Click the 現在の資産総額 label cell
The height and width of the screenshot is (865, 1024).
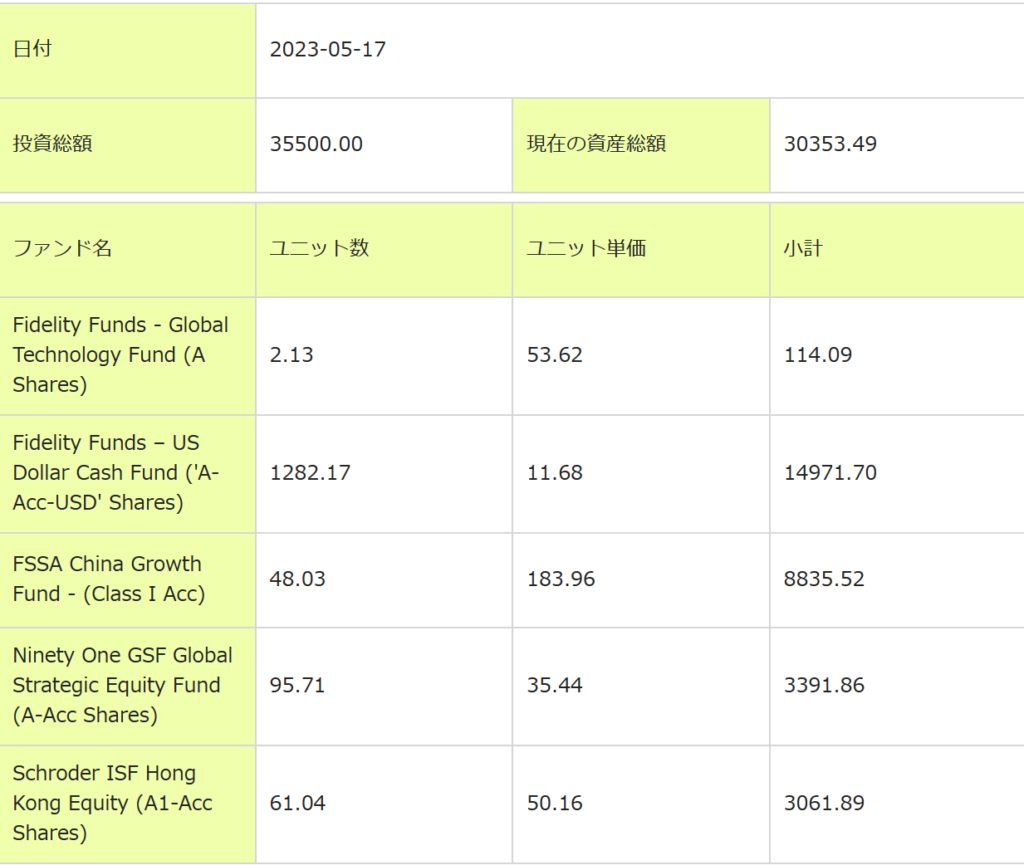pyautogui.click(x=596, y=144)
